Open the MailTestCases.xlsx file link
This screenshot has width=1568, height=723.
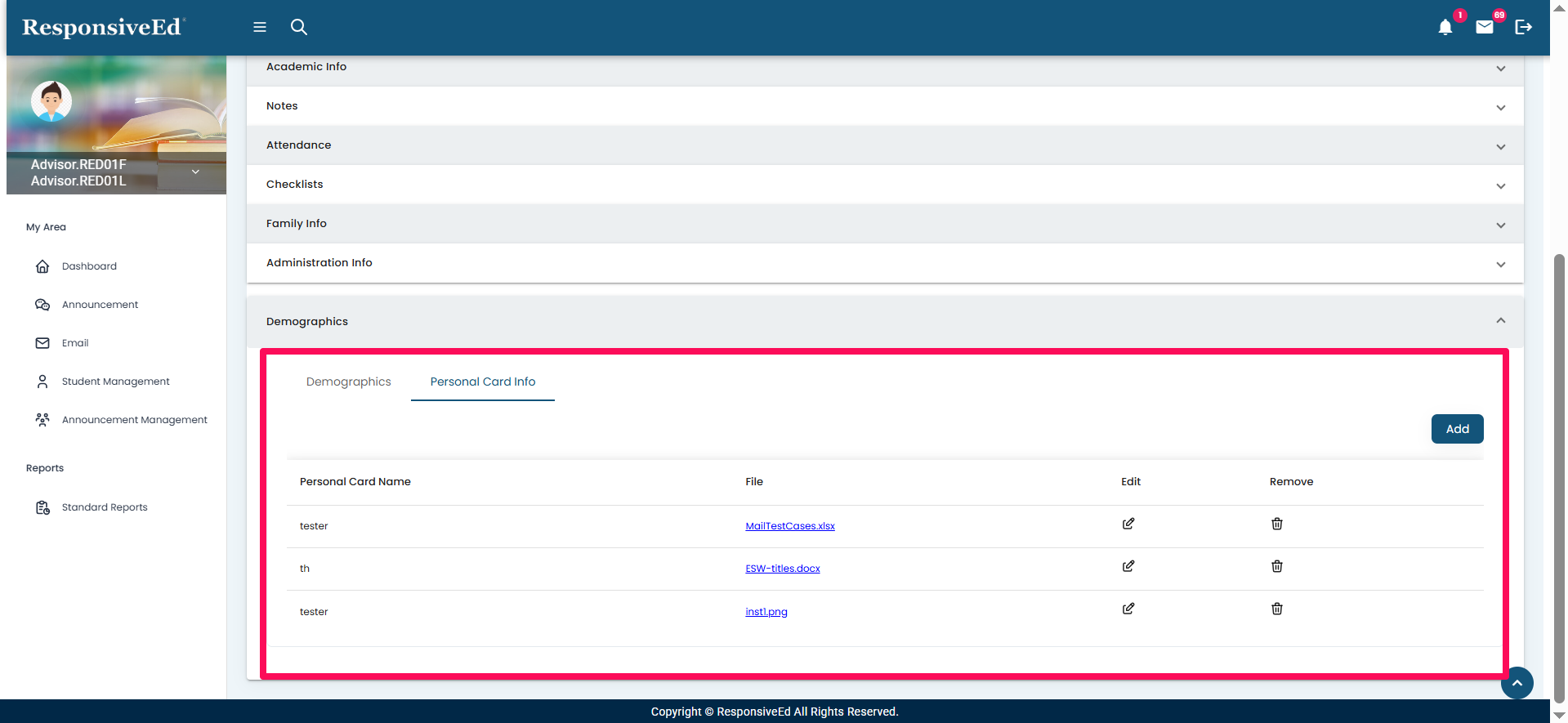click(x=789, y=526)
